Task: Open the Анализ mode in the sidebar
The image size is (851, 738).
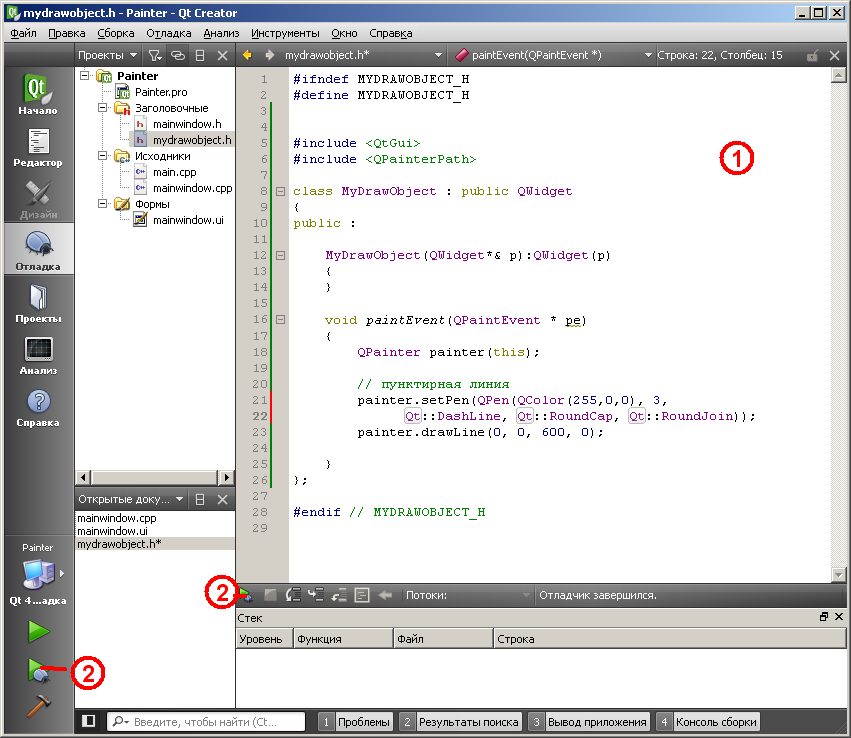Action: [x=38, y=355]
